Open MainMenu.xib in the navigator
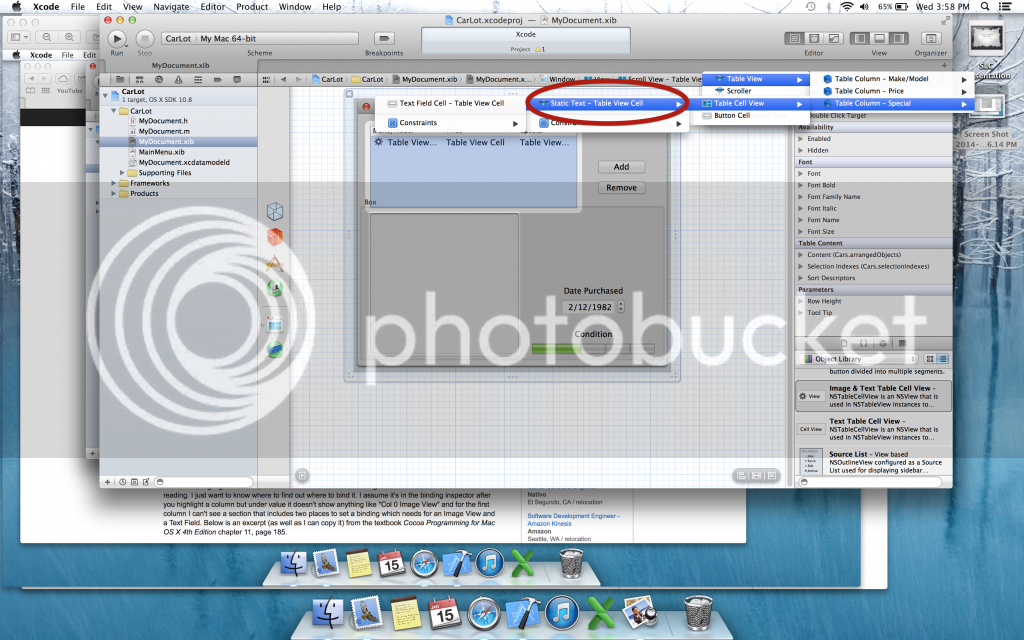This screenshot has height=640, width=1024. point(161,152)
